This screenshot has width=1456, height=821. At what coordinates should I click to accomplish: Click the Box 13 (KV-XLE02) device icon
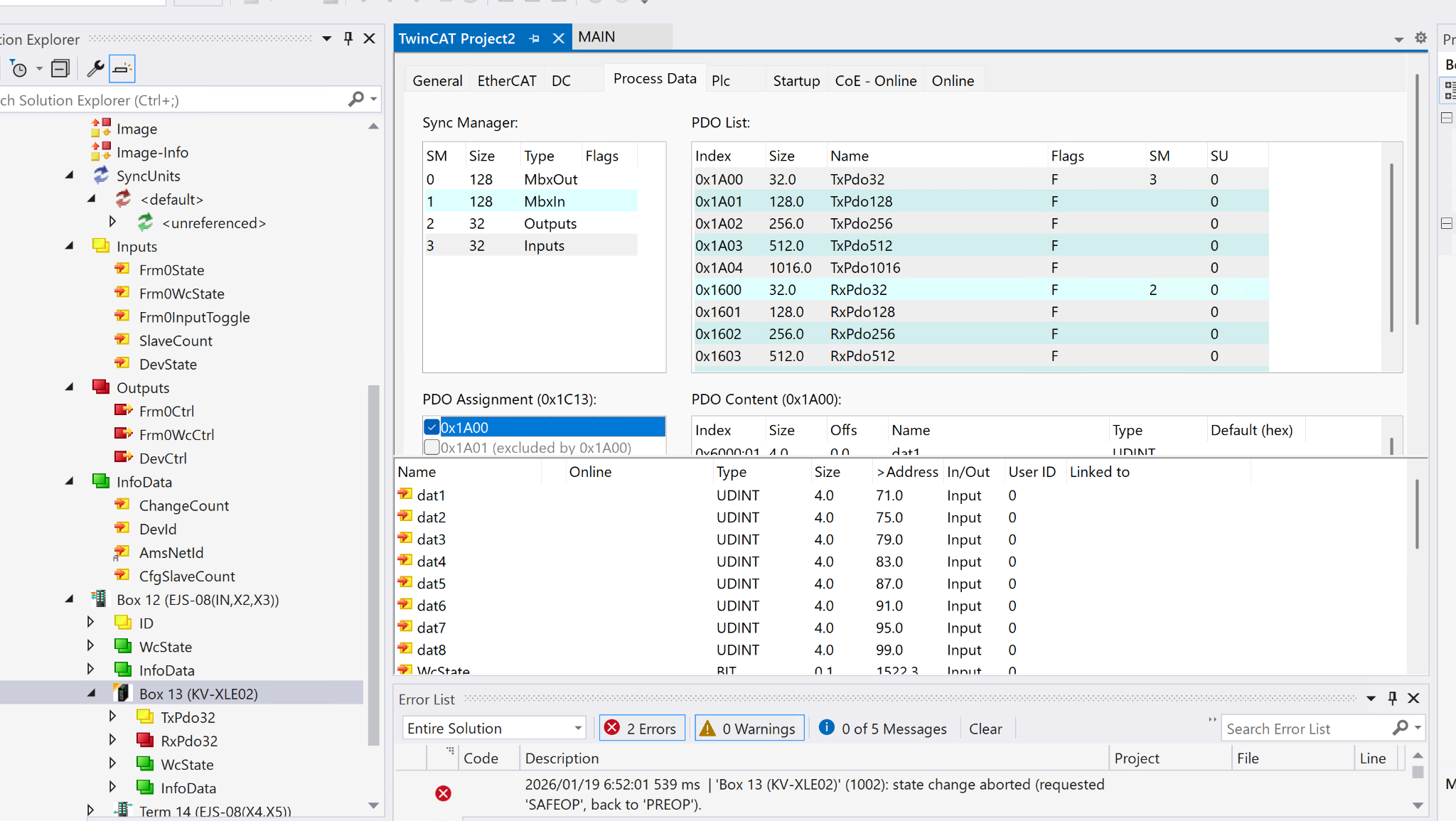tap(122, 693)
